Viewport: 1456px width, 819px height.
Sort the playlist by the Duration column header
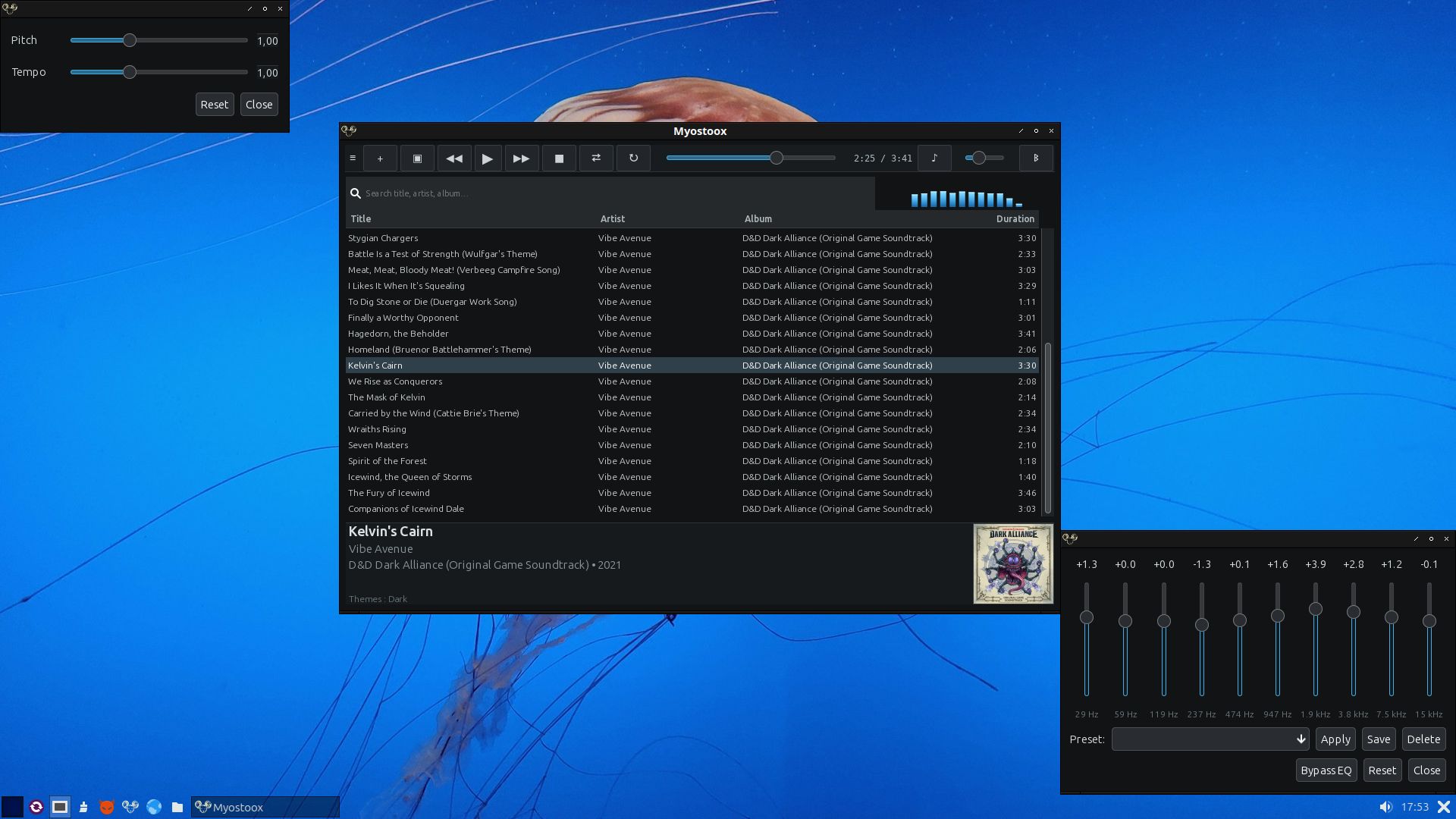click(1015, 218)
